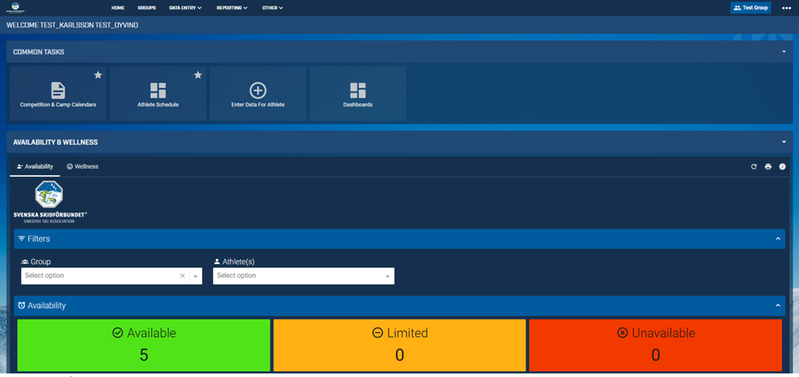Click the Filters header icon
Image resolution: width=799 pixels, height=377 pixels.
click(x=22, y=238)
